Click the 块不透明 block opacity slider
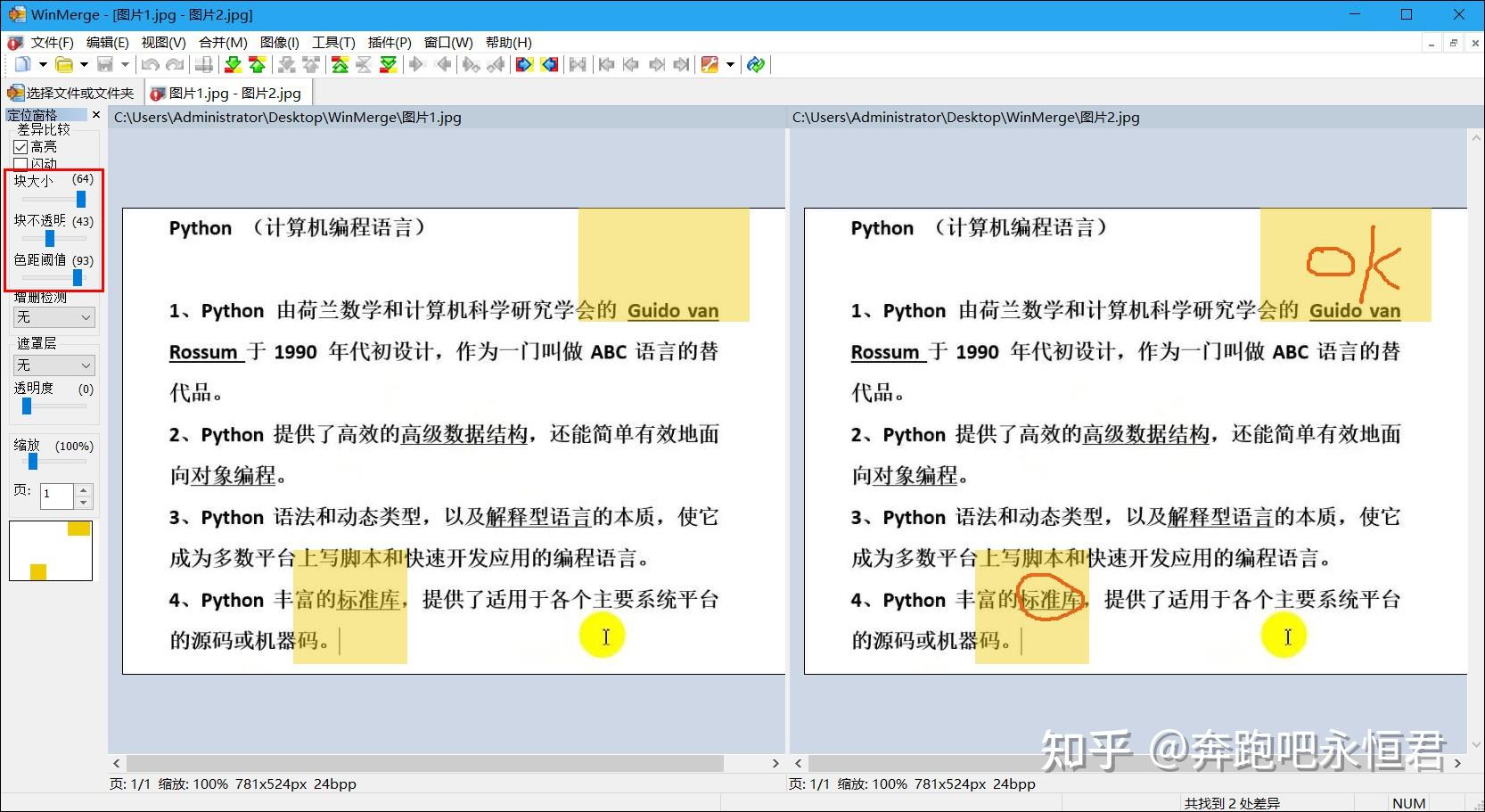Screen dimensions: 1485x812 [53, 238]
